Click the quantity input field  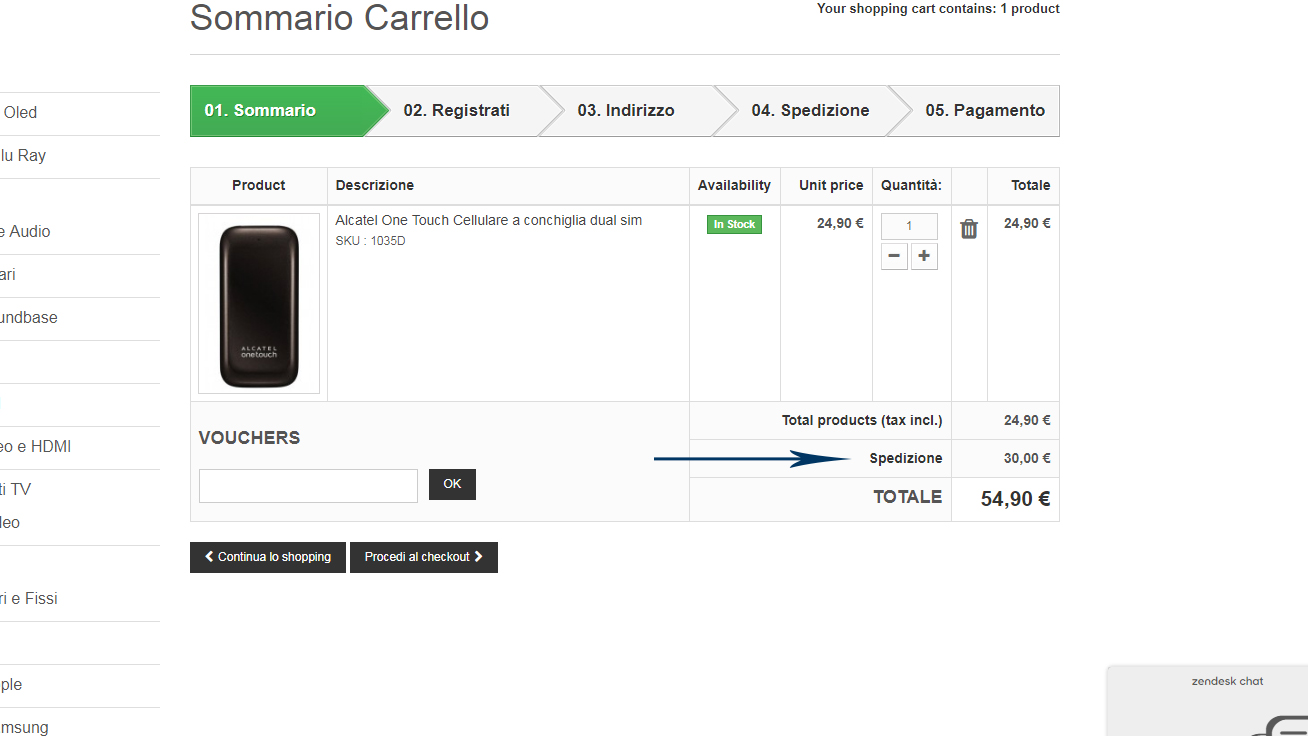(909, 226)
